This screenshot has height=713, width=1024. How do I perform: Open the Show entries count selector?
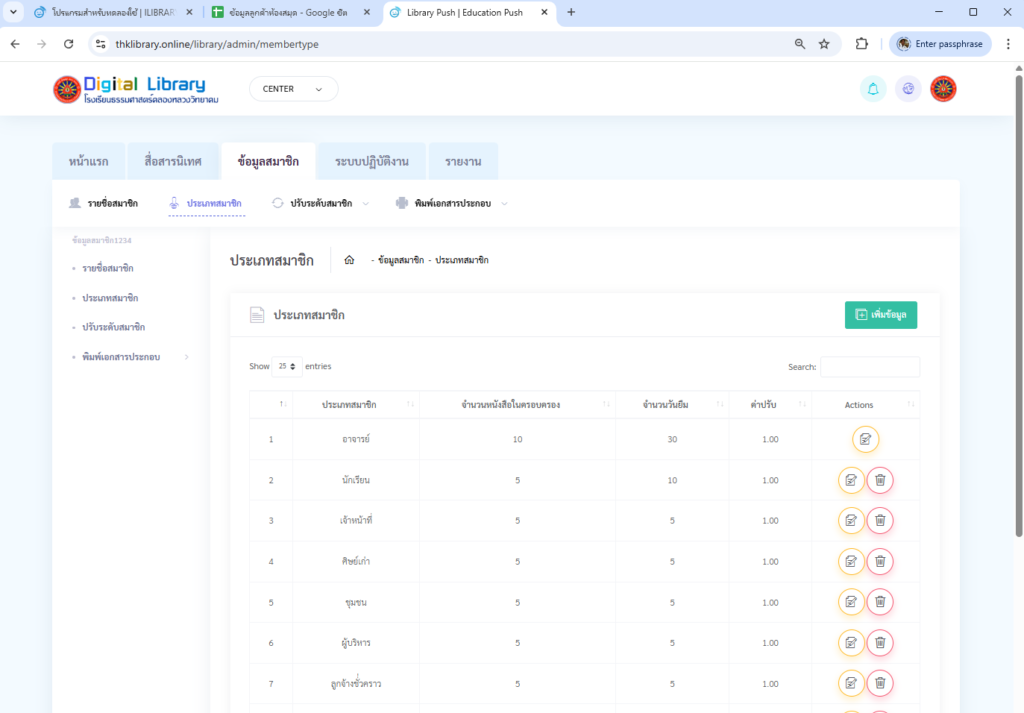click(x=287, y=367)
